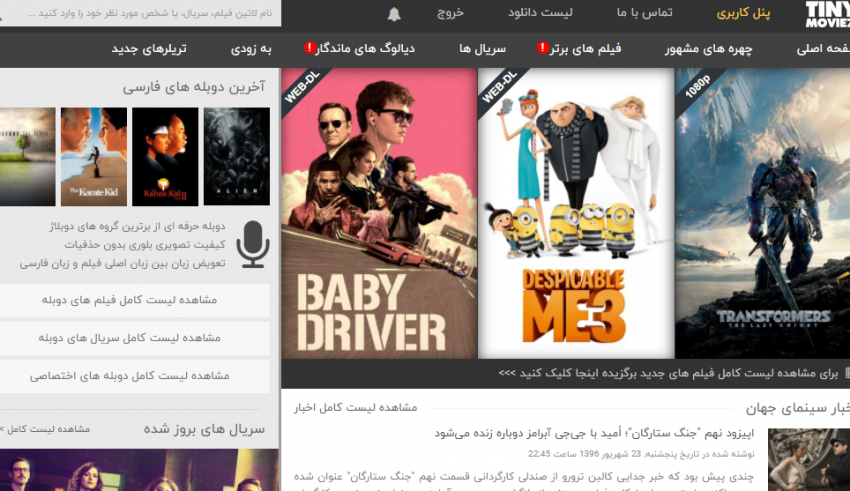This screenshot has height=491, width=850.
Task: Open the پنل کاربری user panel
Action: (x=743, y=13)
